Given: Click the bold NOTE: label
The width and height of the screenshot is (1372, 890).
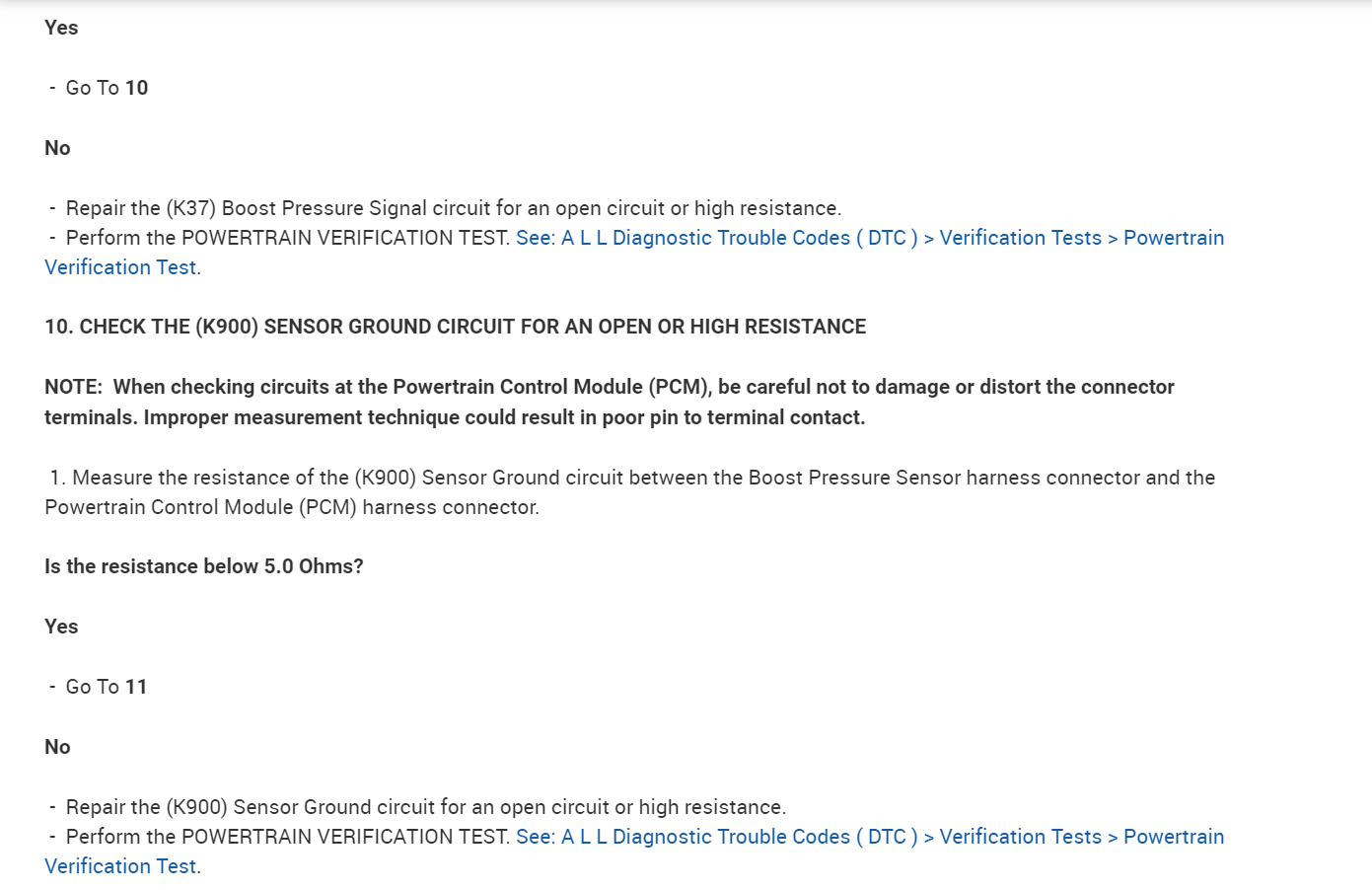Looking at the screenshot, I should tap(73, 387).
